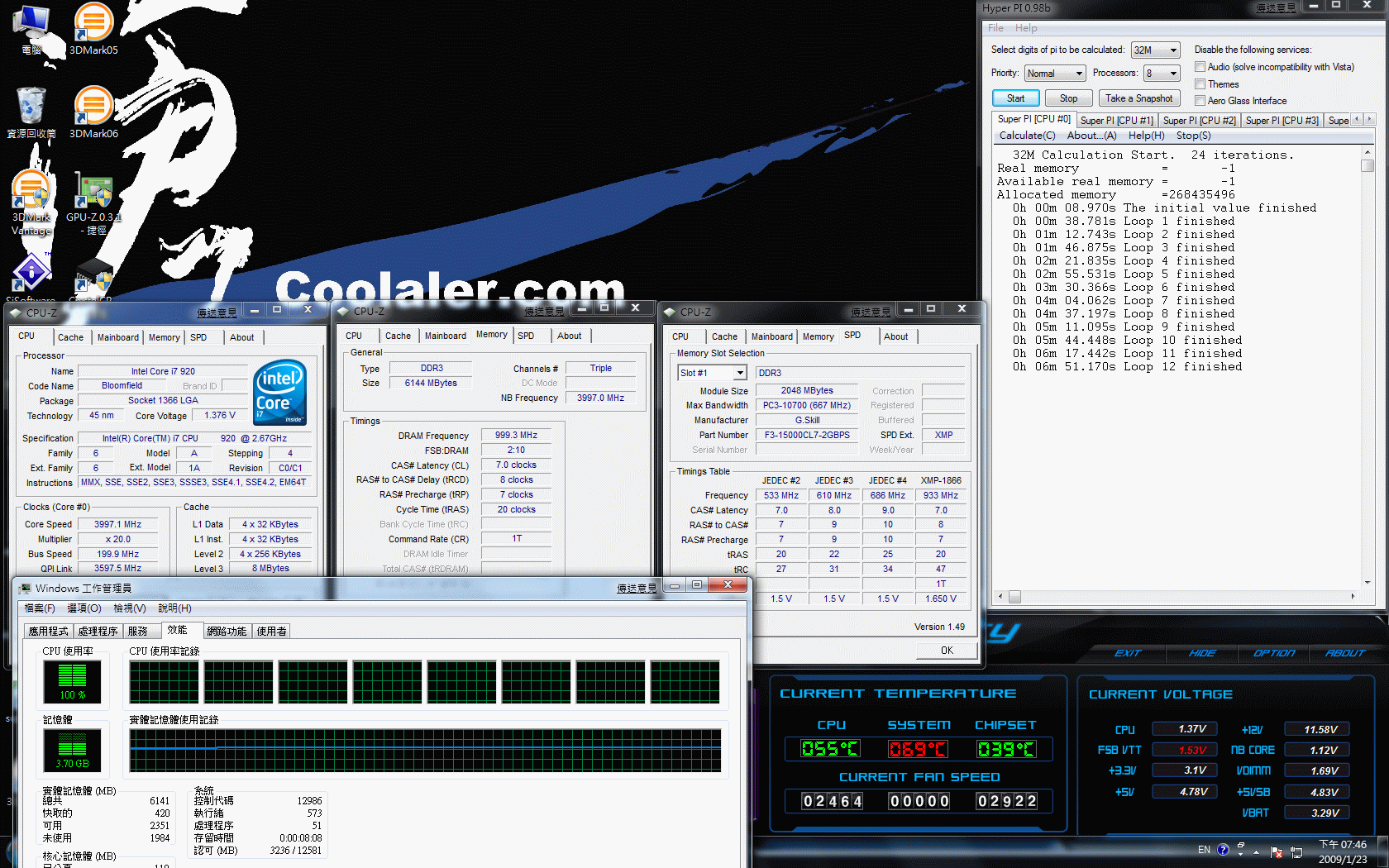The width and height of the screenshot is (1389, 868).
Task: Open the Stop(S) menu in Super PI
Action: [x=1193, y=136]
